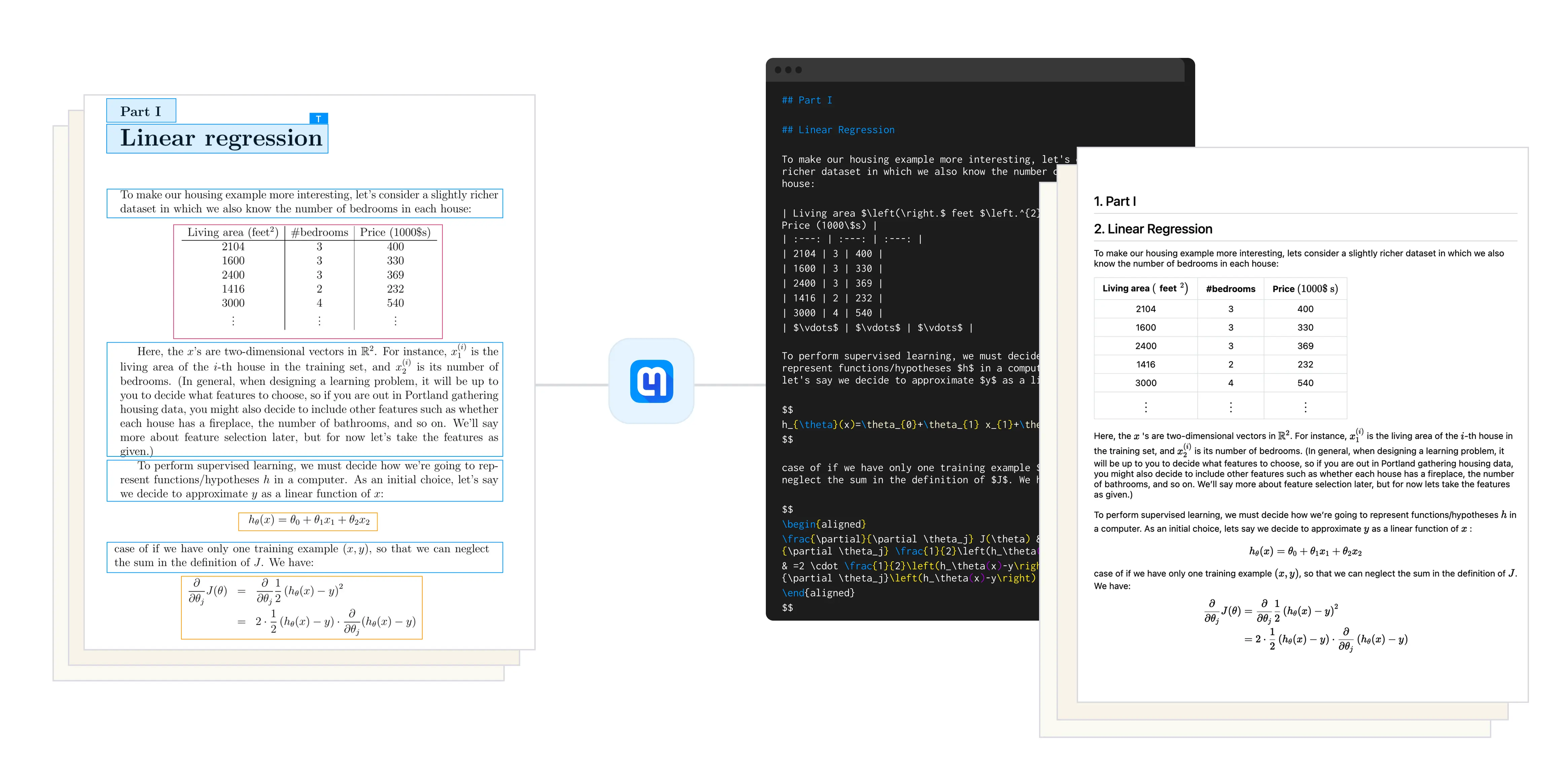Click the blue T tag above Linear regression
The image size is (1568, 762).
pos(318,119)
